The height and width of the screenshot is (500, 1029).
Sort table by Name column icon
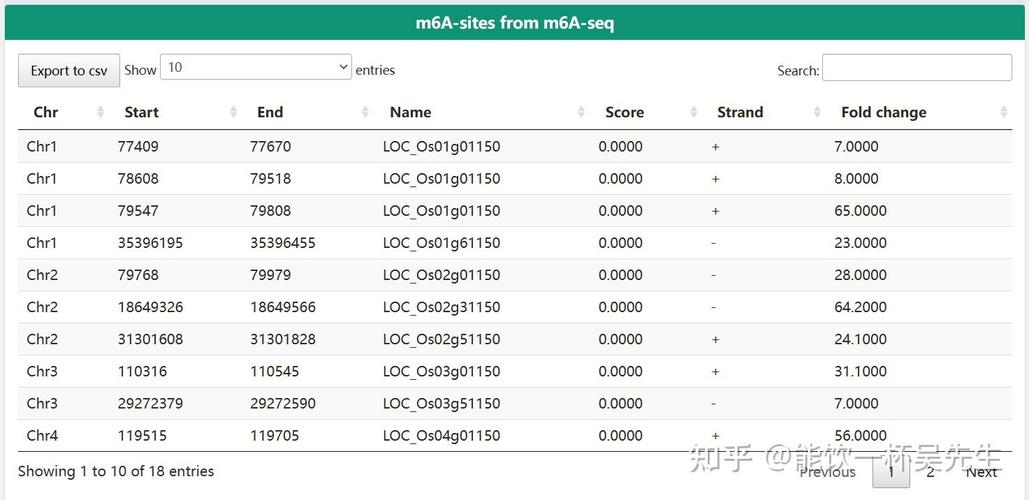[x=581, y=112]
